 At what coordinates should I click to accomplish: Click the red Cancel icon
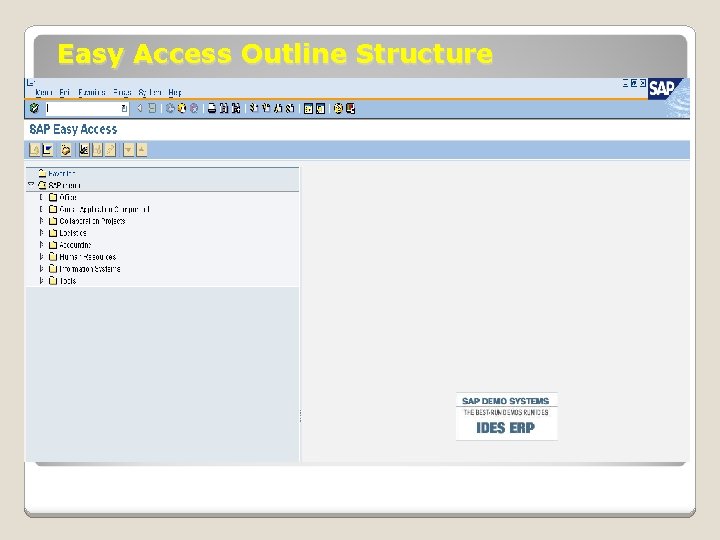[194, 108]
